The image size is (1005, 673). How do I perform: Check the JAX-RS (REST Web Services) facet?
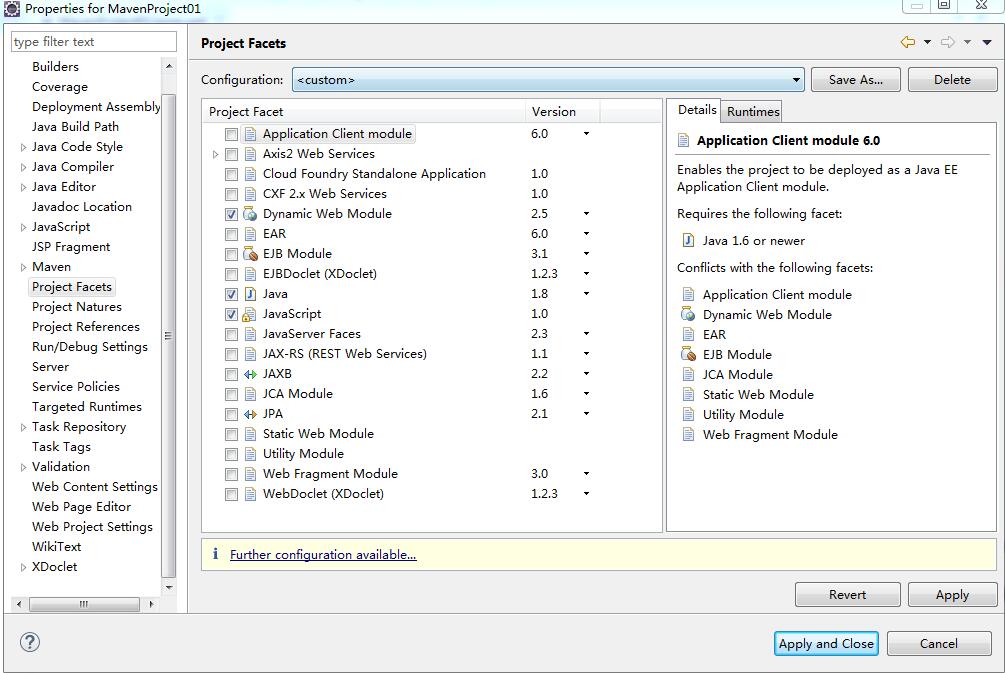coord(231,353)
